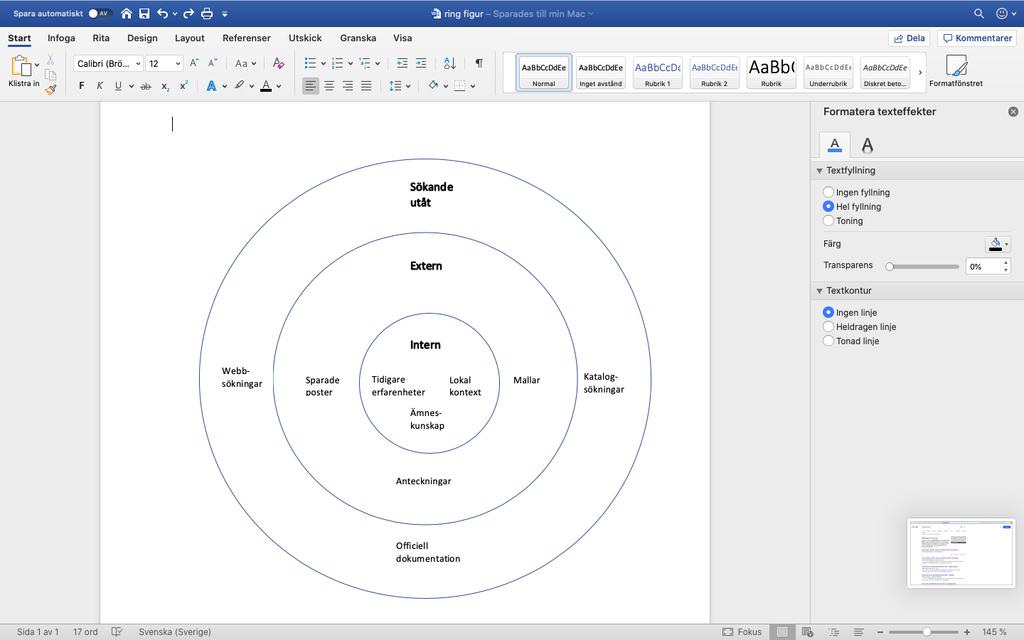Activate the format painter brush
The image size is (1024, 640).
click(50, 89)
